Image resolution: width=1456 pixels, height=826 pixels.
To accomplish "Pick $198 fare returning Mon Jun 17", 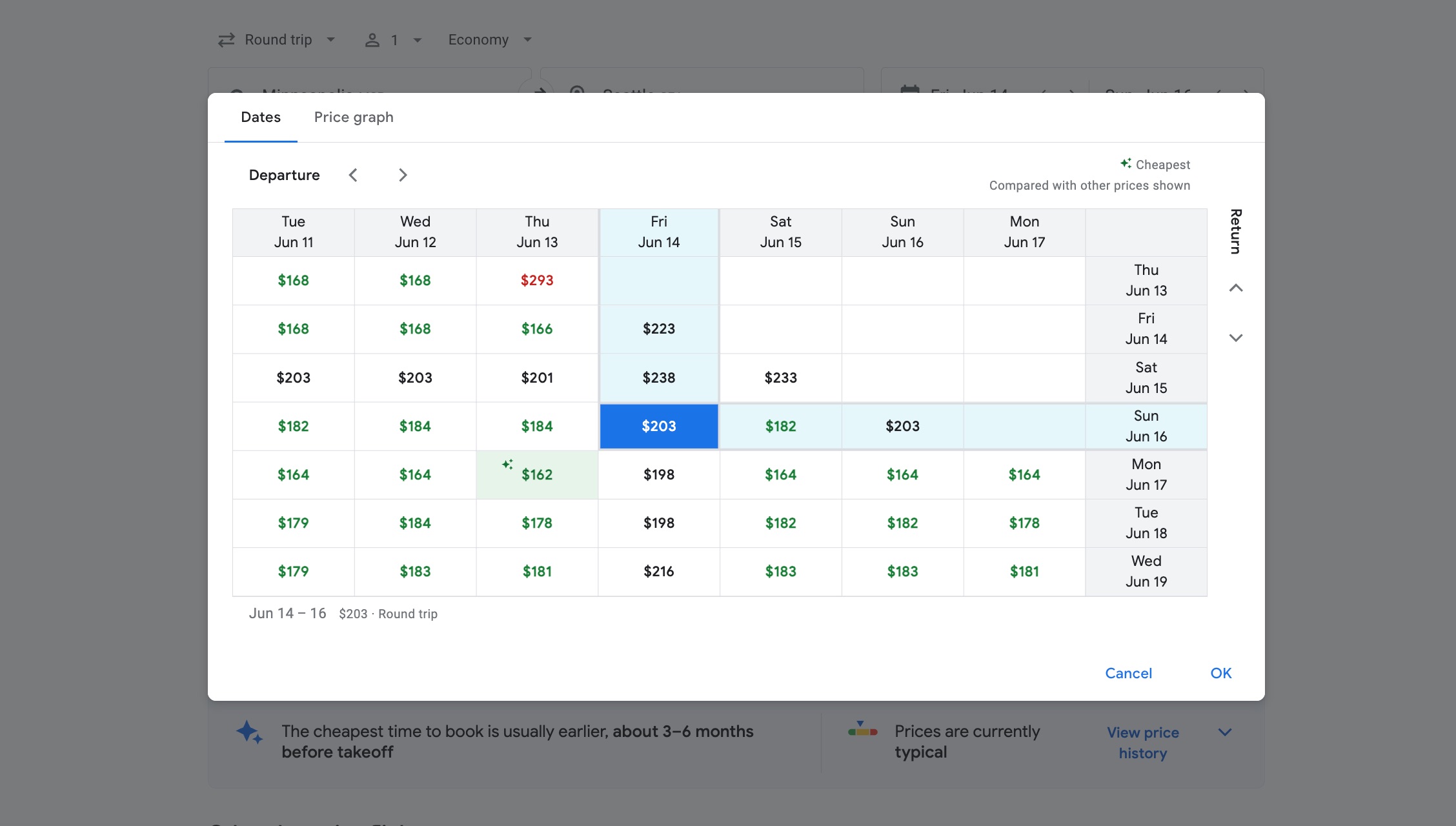I will (x=659, y=475).
